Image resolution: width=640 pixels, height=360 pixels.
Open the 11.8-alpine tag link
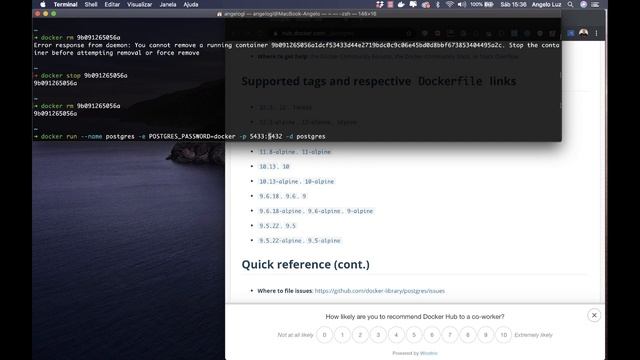tap(277, 152)
